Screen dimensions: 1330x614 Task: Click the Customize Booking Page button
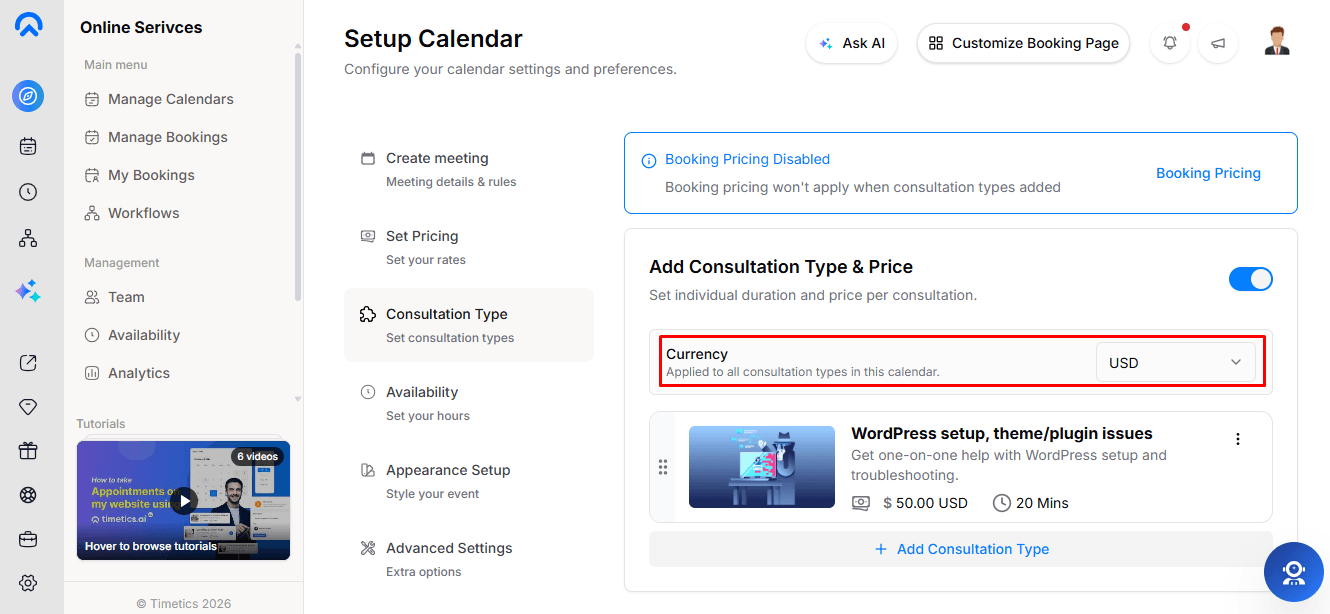(1024, 43)
